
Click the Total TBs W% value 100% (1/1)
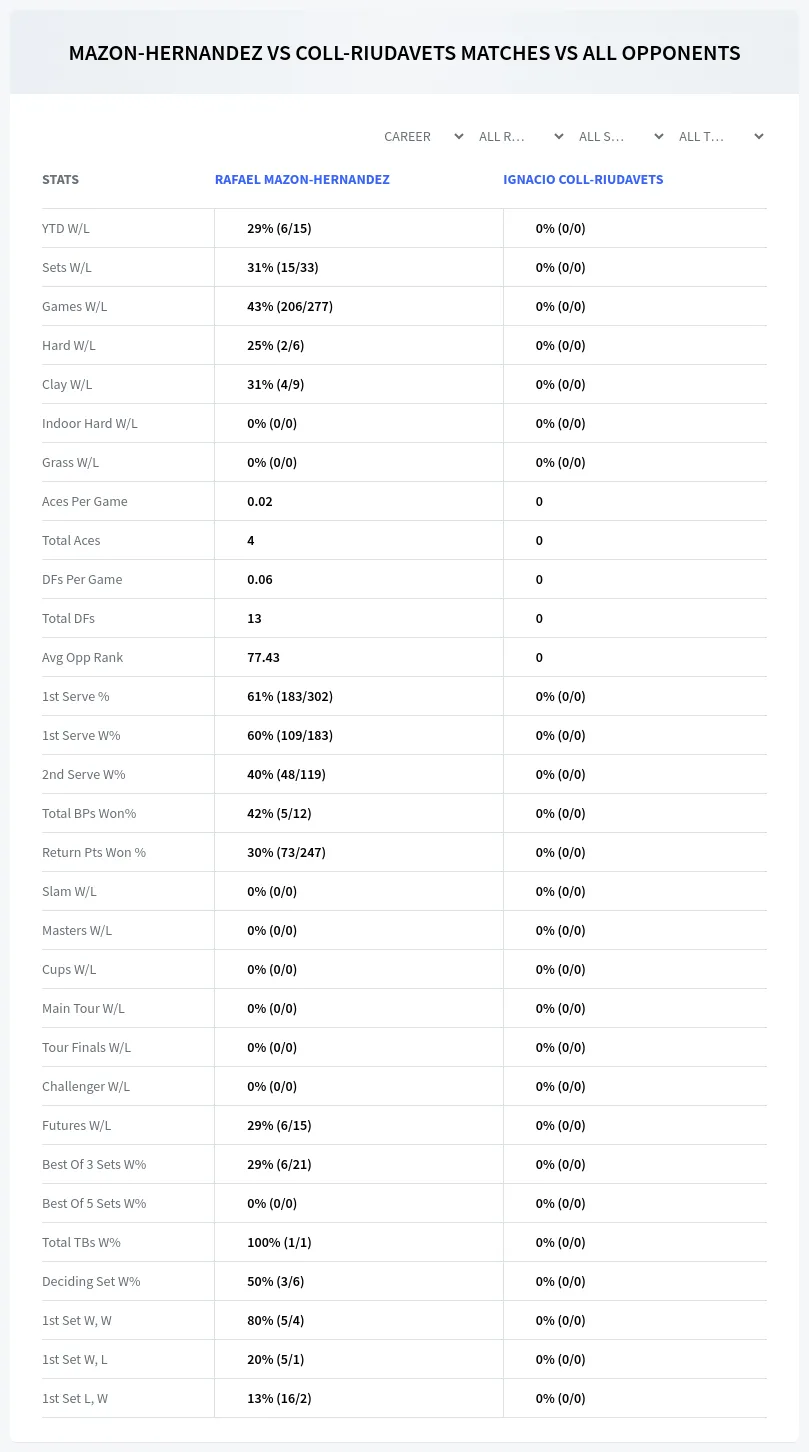pyautogui.click(x=279, y=1242)
